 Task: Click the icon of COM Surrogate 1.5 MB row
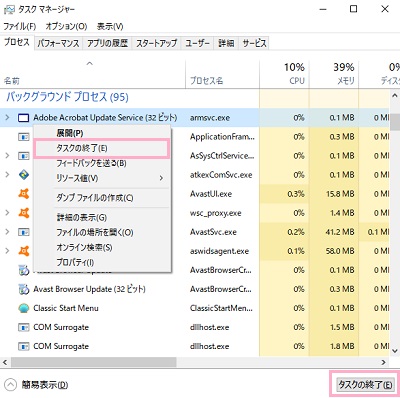pos(23,327)
